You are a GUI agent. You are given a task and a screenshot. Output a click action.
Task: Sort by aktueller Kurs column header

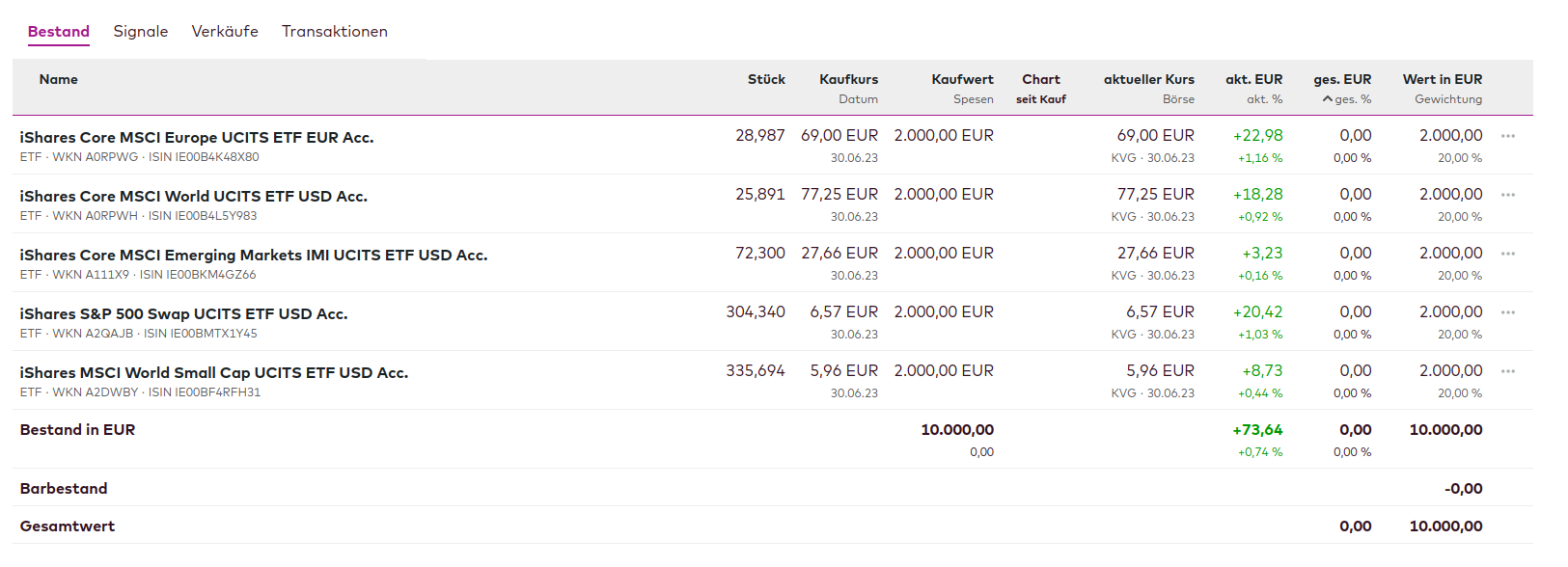1148,79
